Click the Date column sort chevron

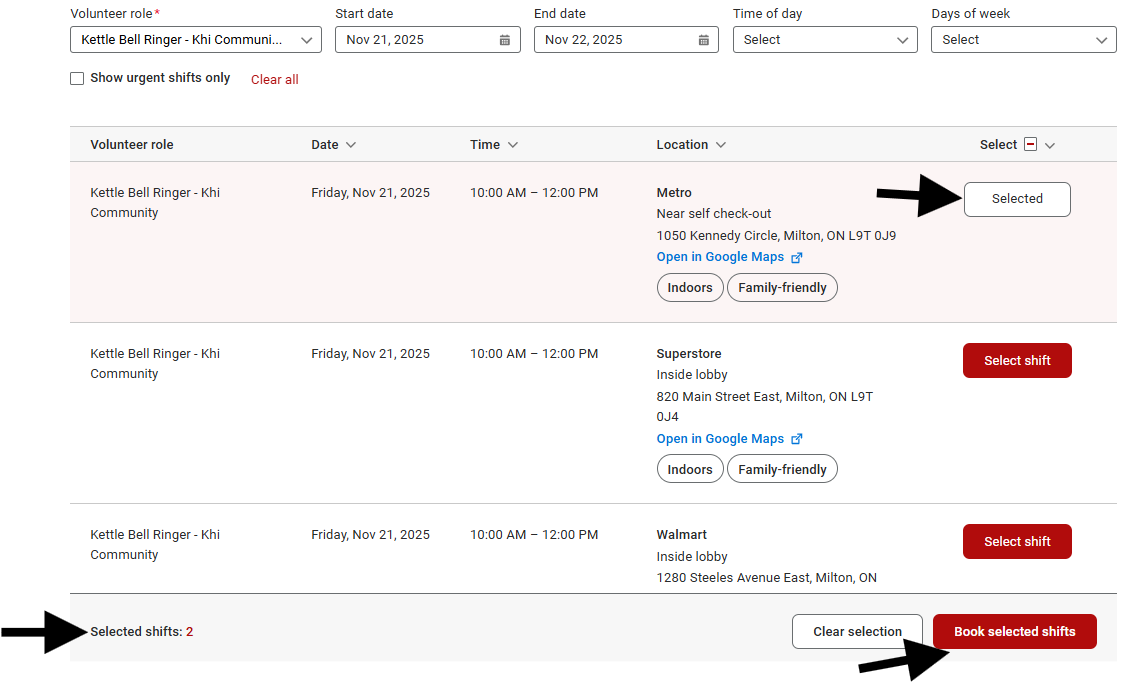coord(351,145)
